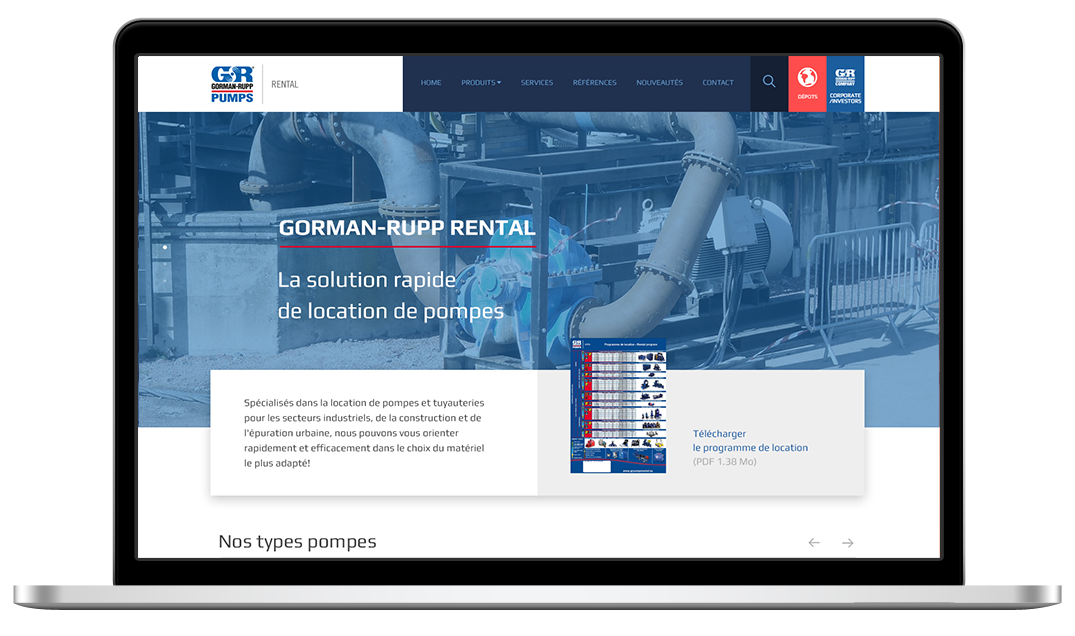
Task: Expand the Produits dropdown menu
Action: (x=481, y=83)
